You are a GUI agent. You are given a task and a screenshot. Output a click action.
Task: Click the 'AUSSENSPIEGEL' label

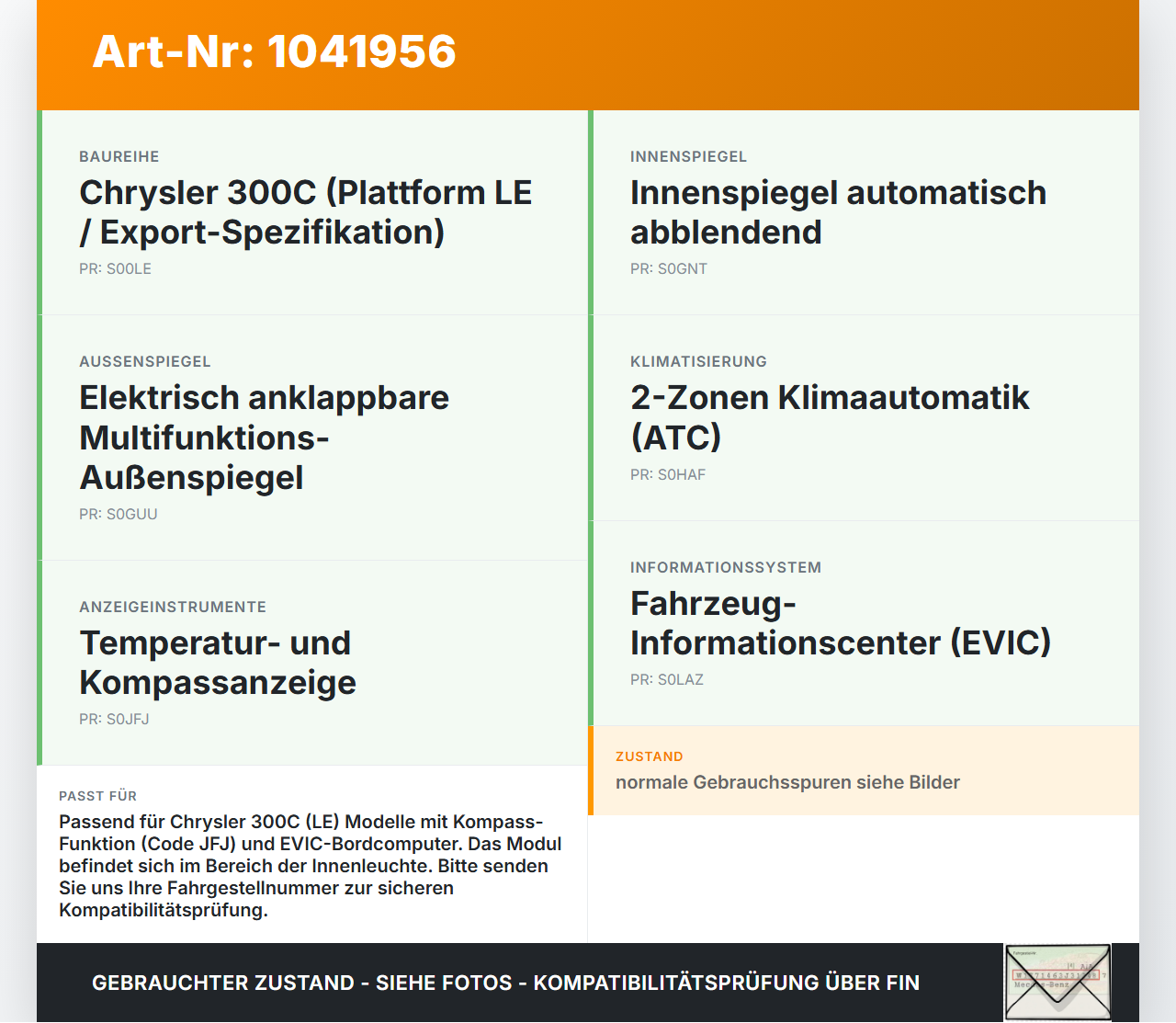pos(145,362)
